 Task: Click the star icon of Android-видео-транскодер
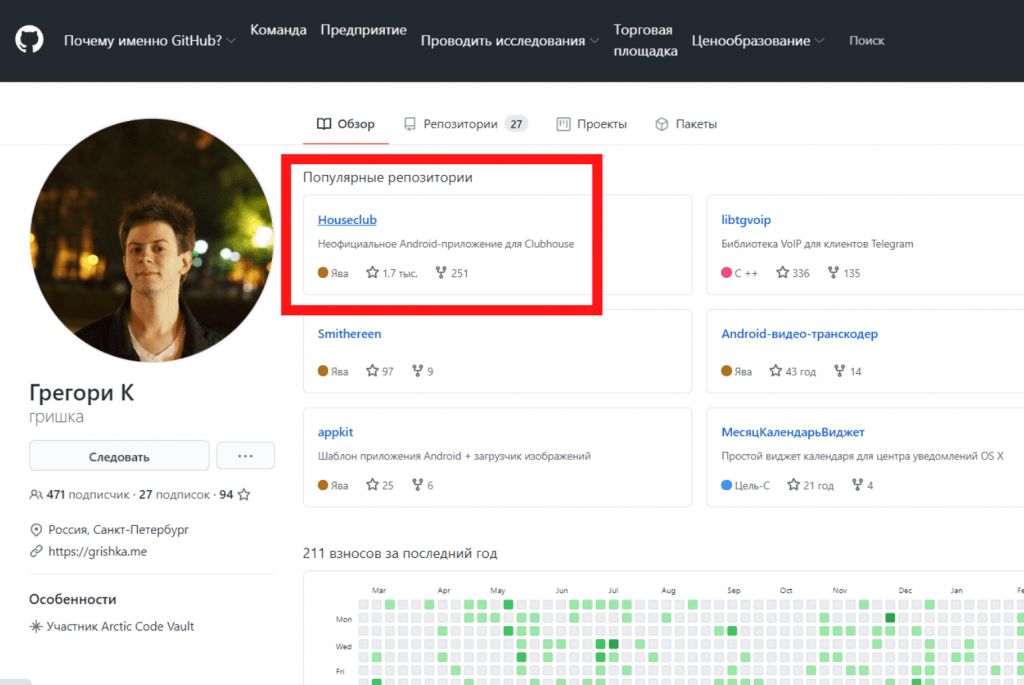775,371
